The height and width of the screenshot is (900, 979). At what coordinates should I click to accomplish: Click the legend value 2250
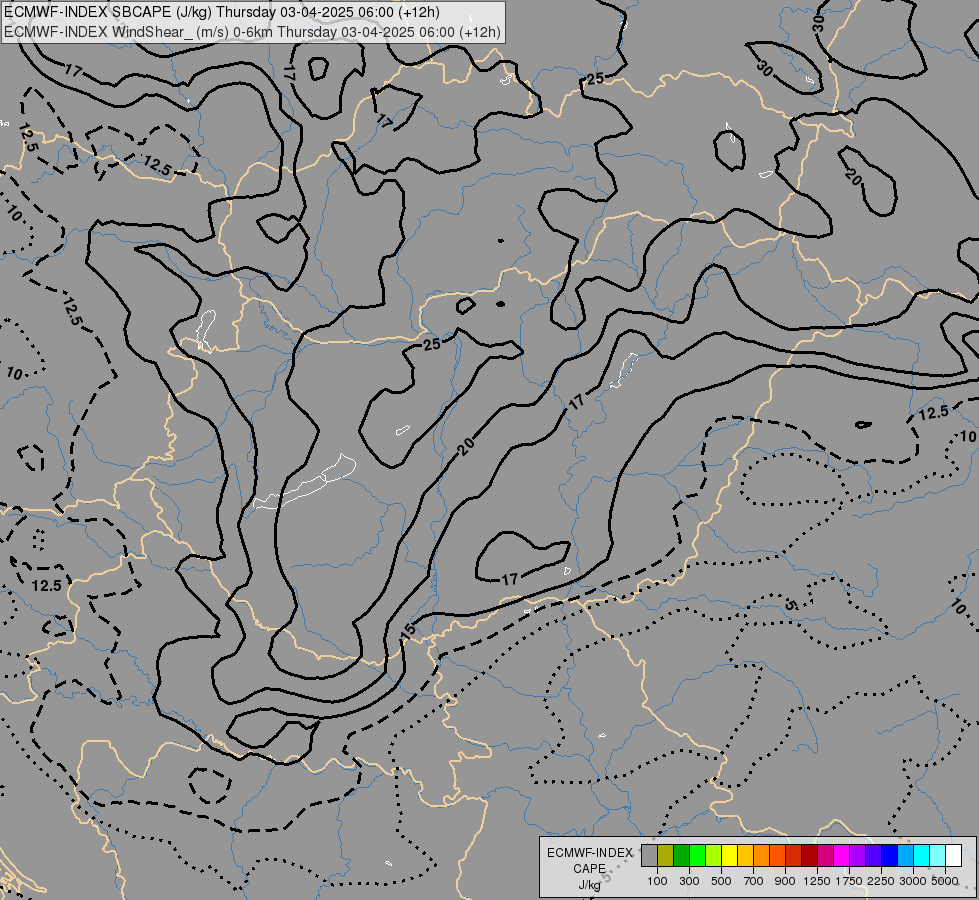pyautogui.click(x=881, y=881)
